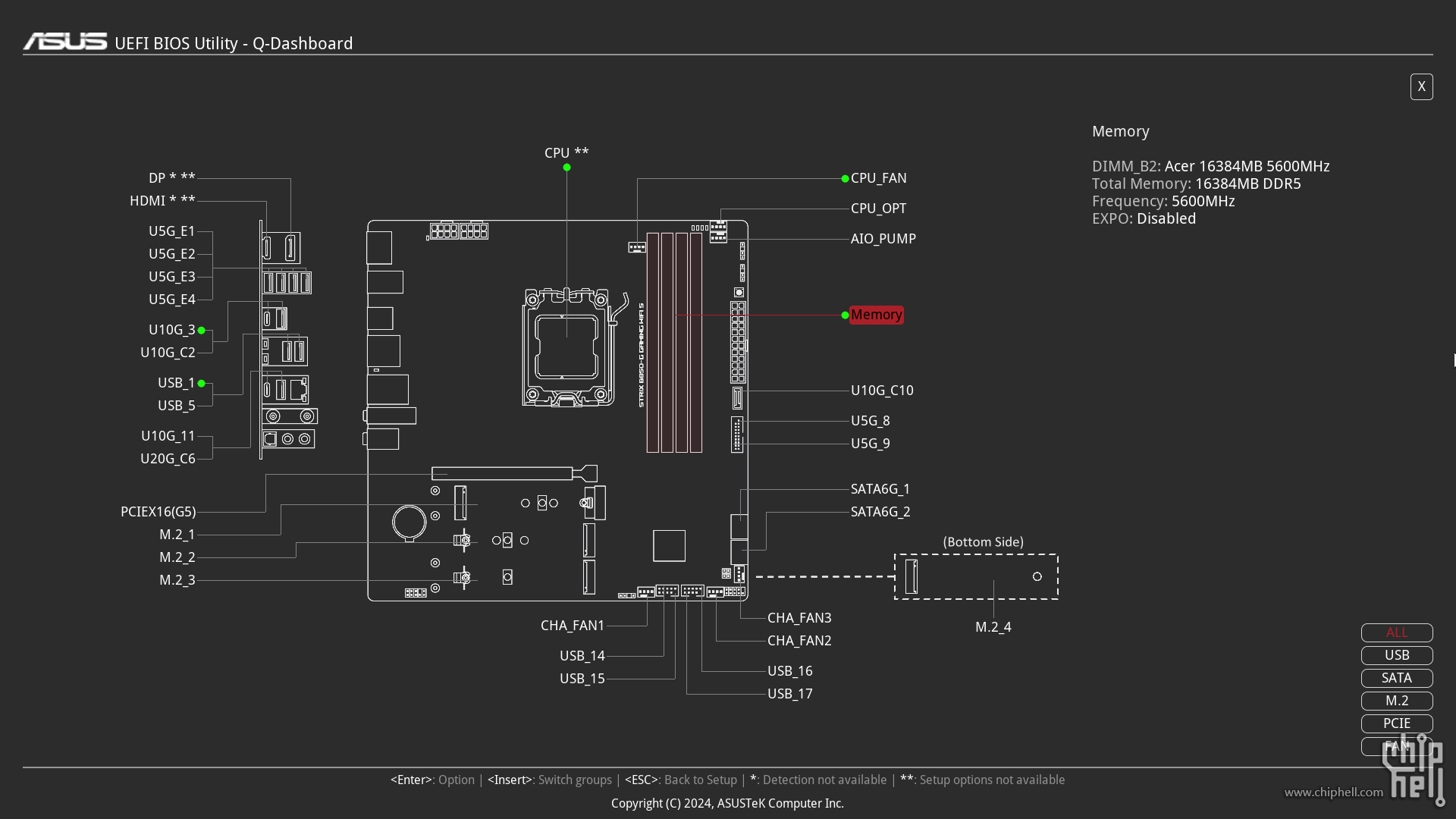Viewport: 1456px width, 819px height.
Task: Select the AIO_PUMP header label
Action: (x=883, y=239)
